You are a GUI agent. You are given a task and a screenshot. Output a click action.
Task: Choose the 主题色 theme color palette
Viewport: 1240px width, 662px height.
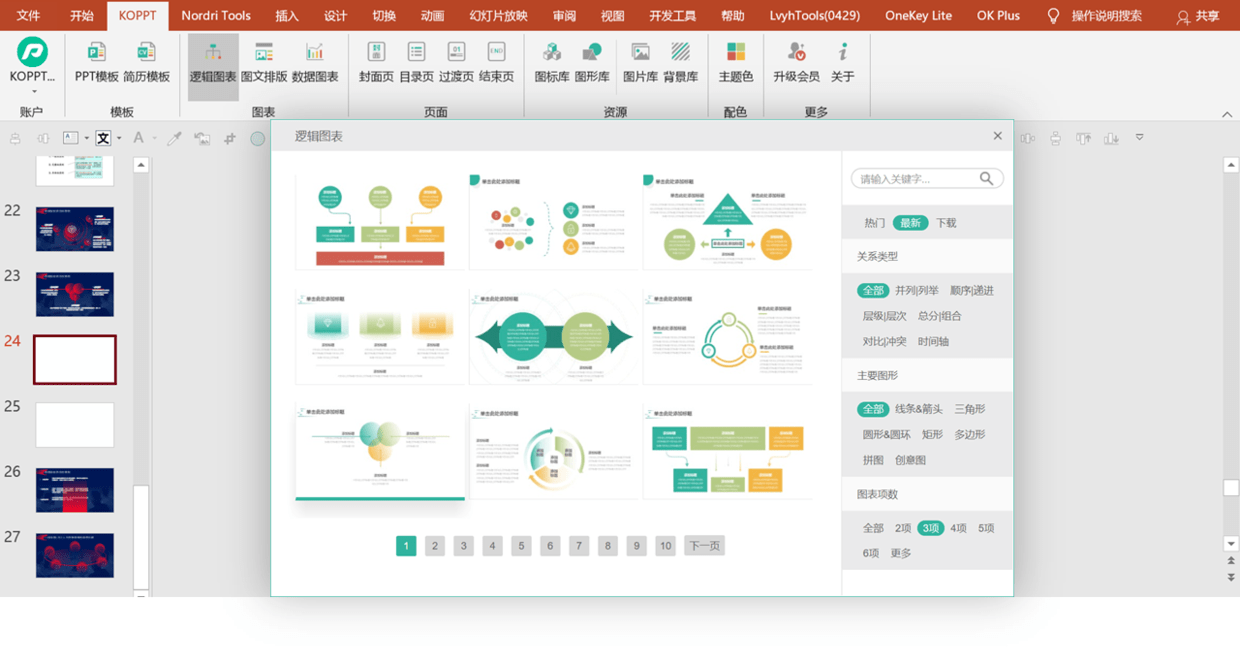point(736,62)
